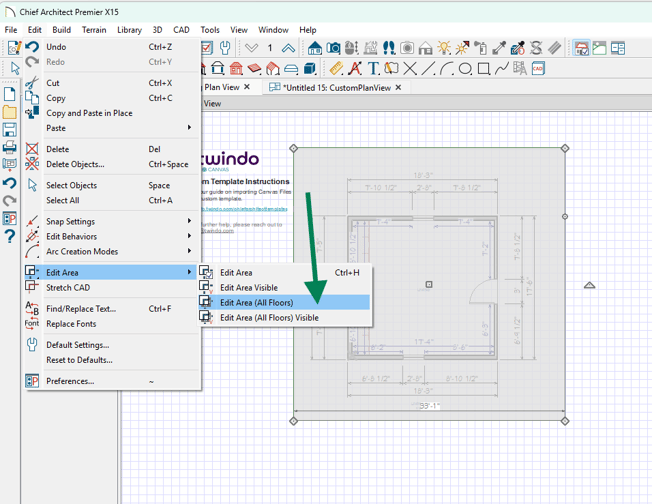Switch to Untitled 15: CustomPlanView tab
Image resolution: width=652 pixels, height=504 pixels.
[x=336, y=87]
